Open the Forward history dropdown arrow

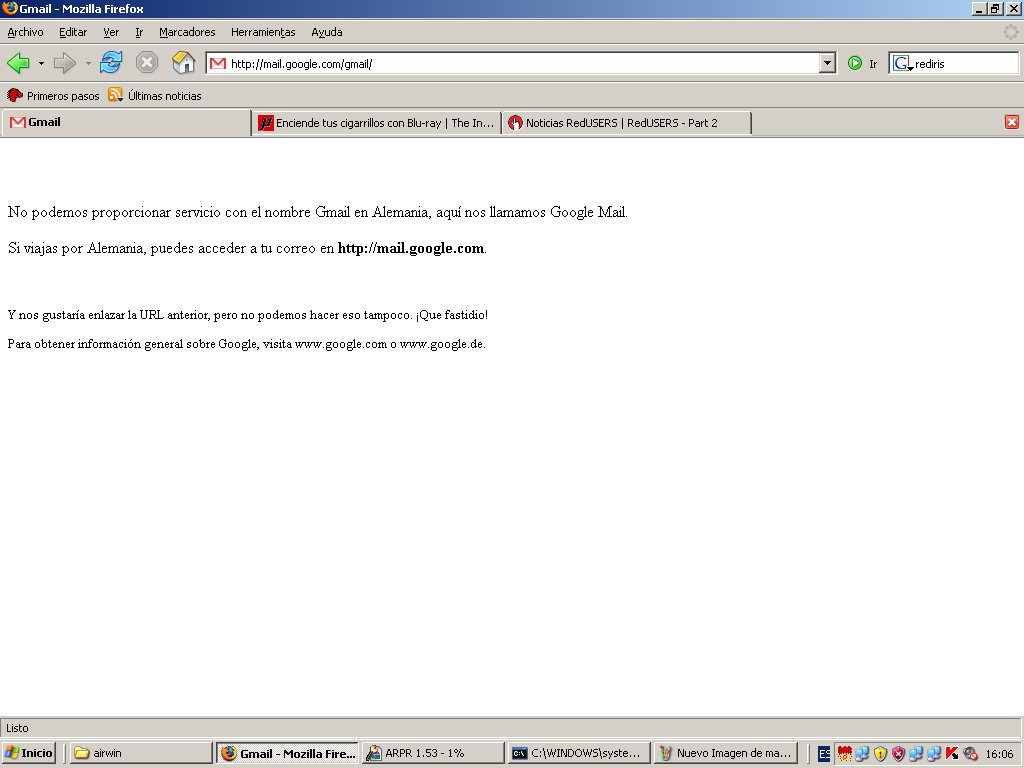[x=88, y=63]
